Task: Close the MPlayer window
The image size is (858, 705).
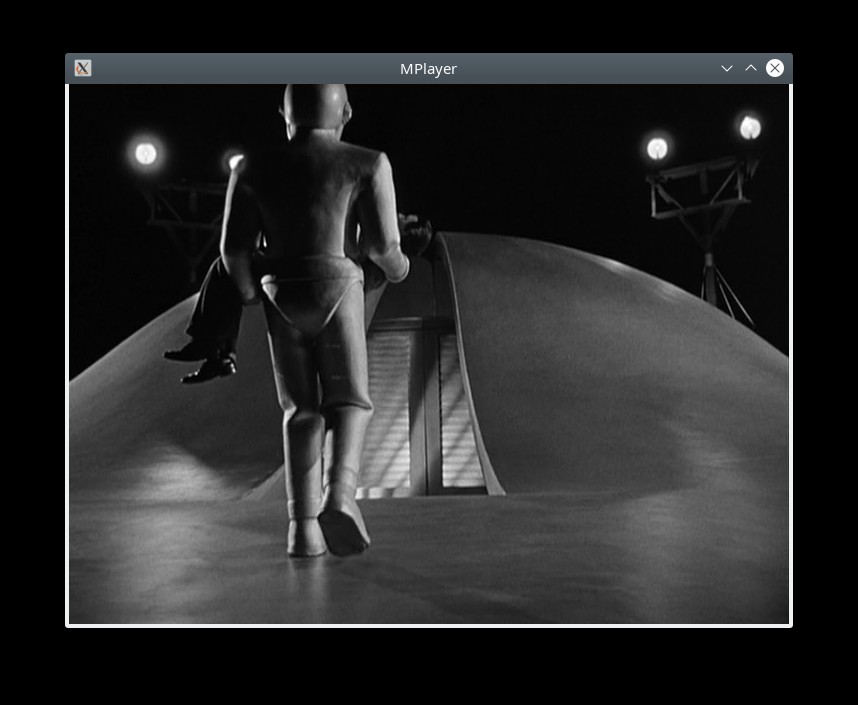Action: pos(775,68)
